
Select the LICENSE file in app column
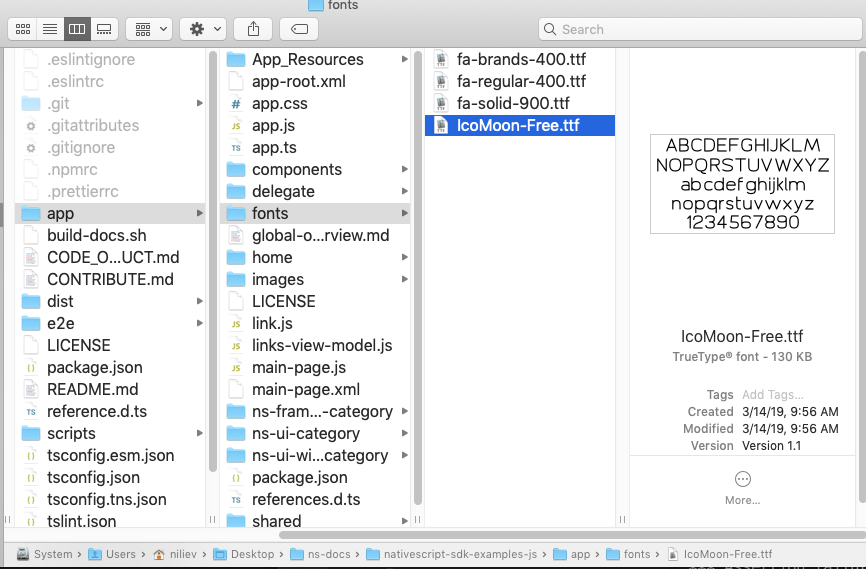[x=315, y=301]
